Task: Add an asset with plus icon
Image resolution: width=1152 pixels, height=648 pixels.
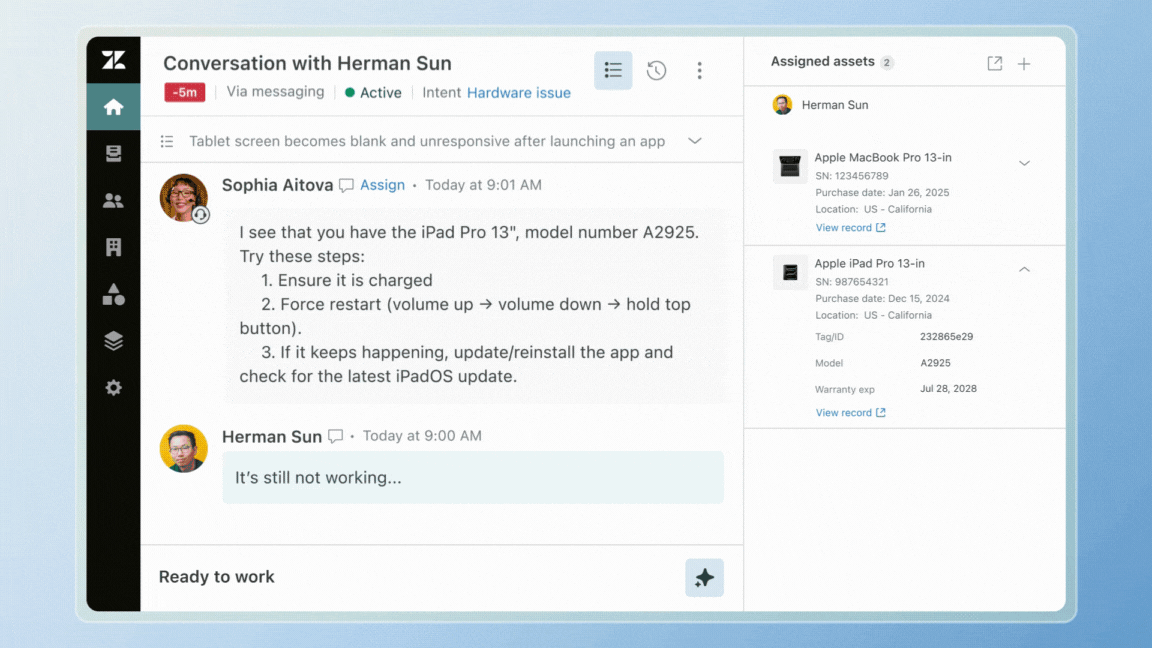Action: (1024, 63)
